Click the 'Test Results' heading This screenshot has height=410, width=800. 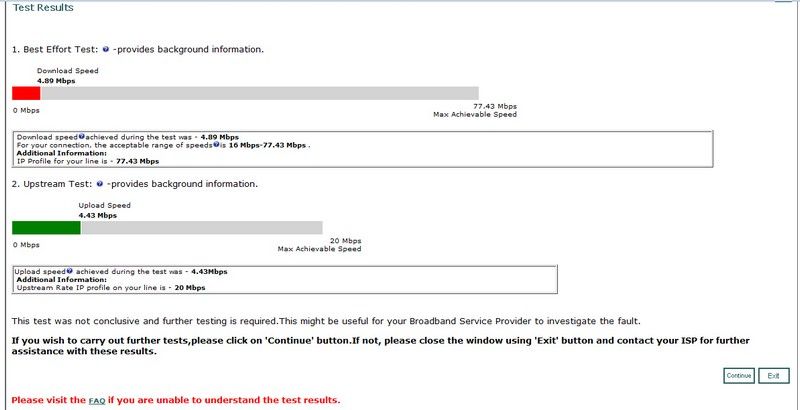pos(43,8)
